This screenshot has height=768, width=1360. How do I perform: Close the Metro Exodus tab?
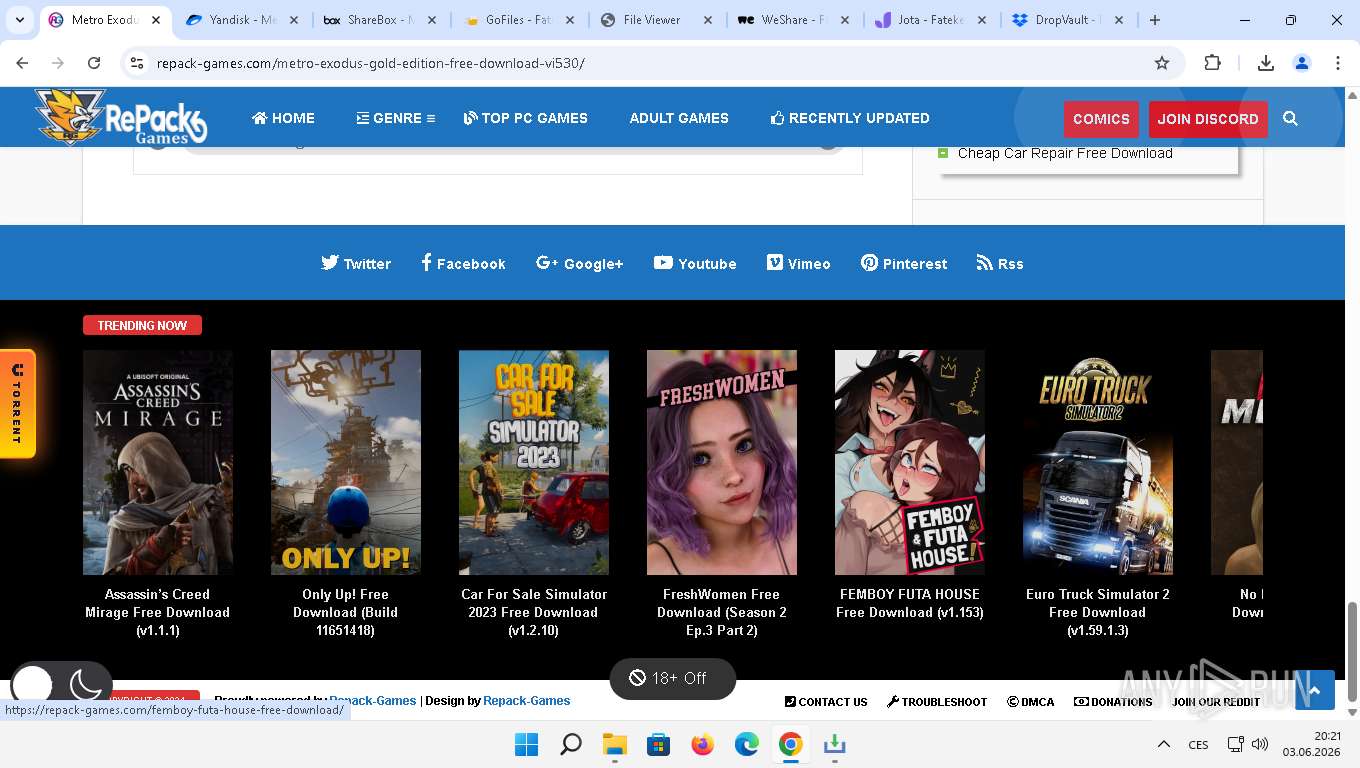156,20
